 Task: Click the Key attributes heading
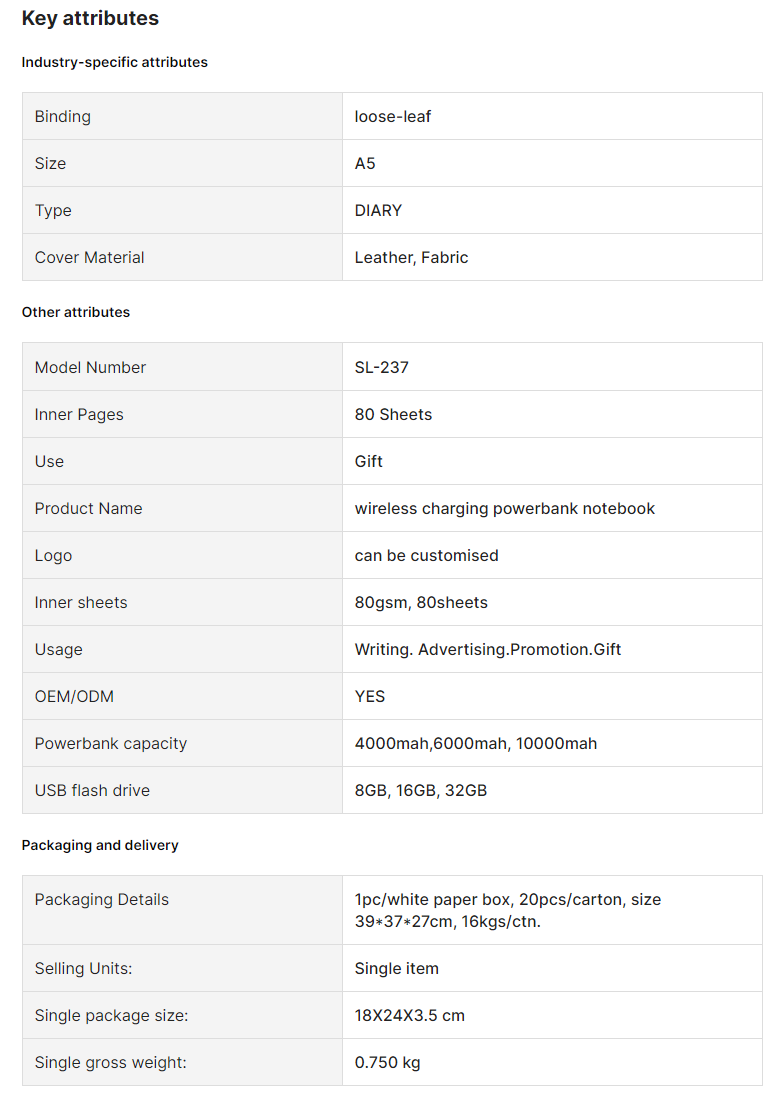90,18
